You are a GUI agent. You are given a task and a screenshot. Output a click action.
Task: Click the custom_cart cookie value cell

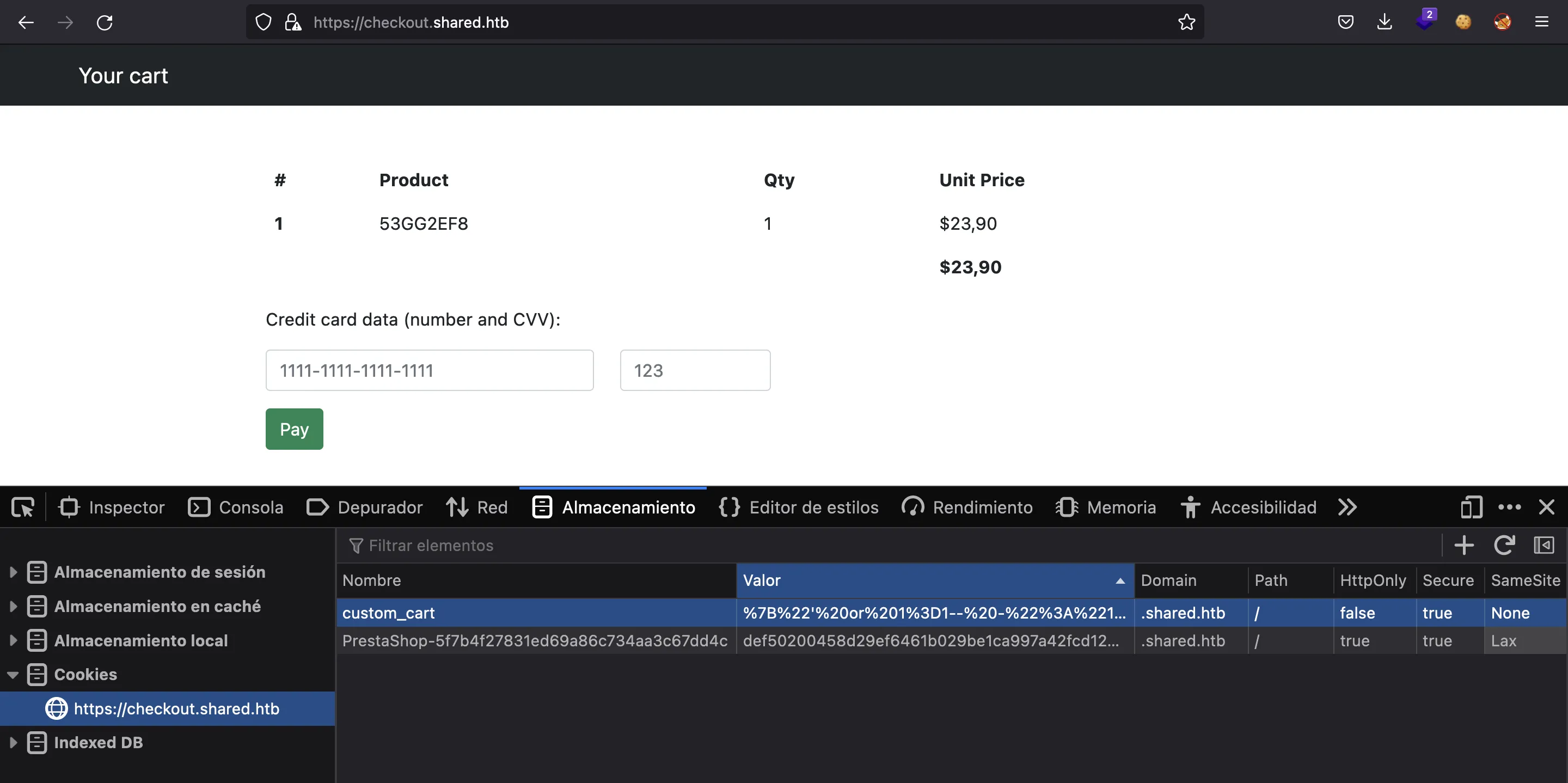tap(935, 613)
